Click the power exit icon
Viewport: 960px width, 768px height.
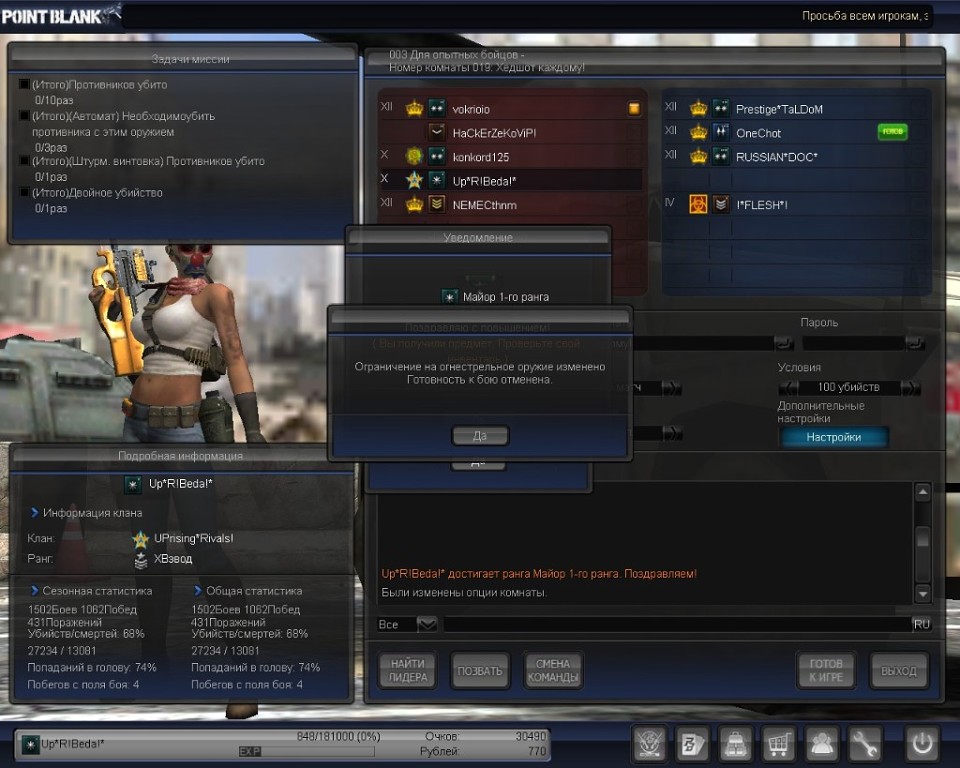tap(921, 744)
